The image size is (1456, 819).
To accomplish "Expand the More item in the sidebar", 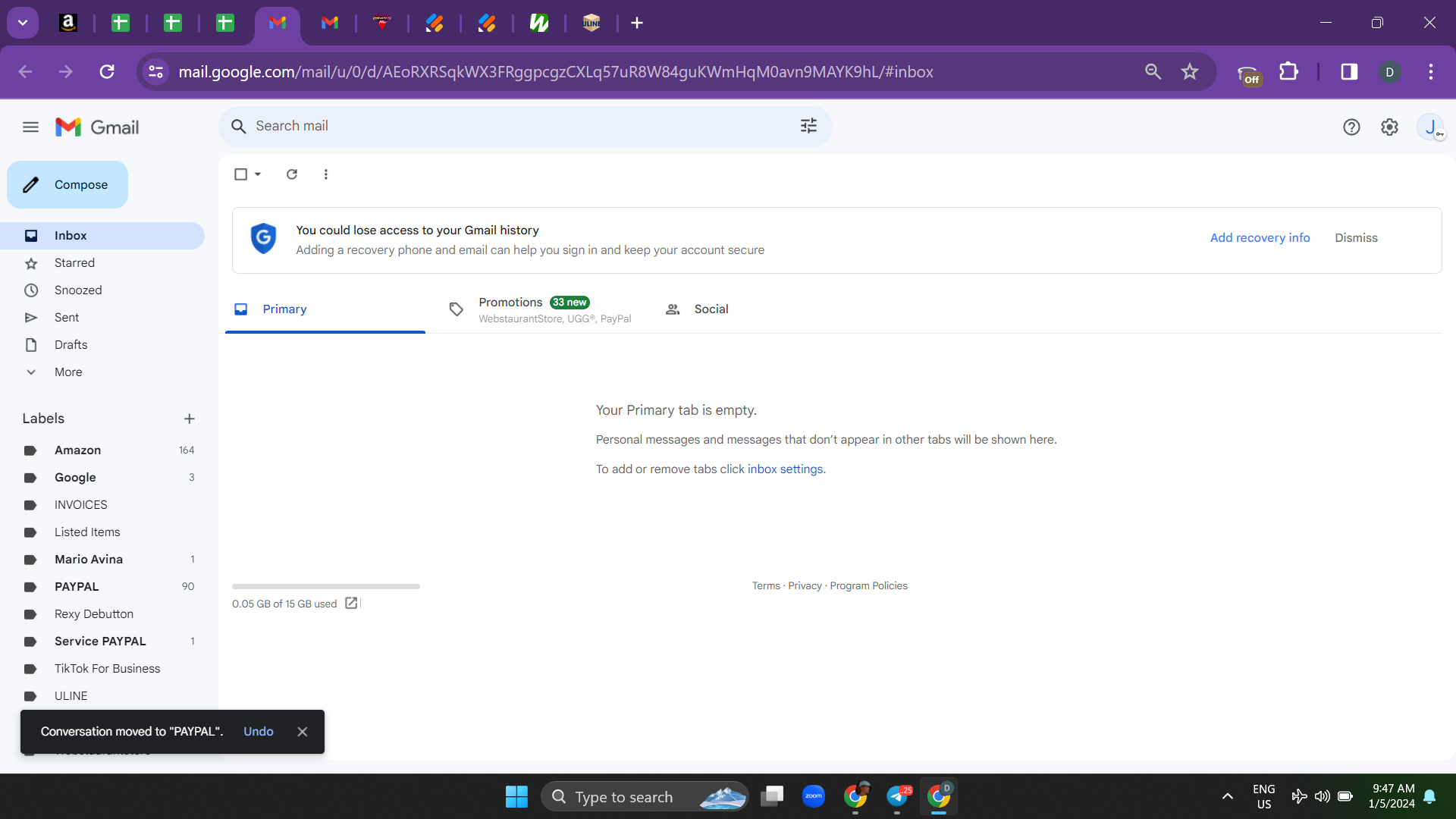I will [68, 372].
